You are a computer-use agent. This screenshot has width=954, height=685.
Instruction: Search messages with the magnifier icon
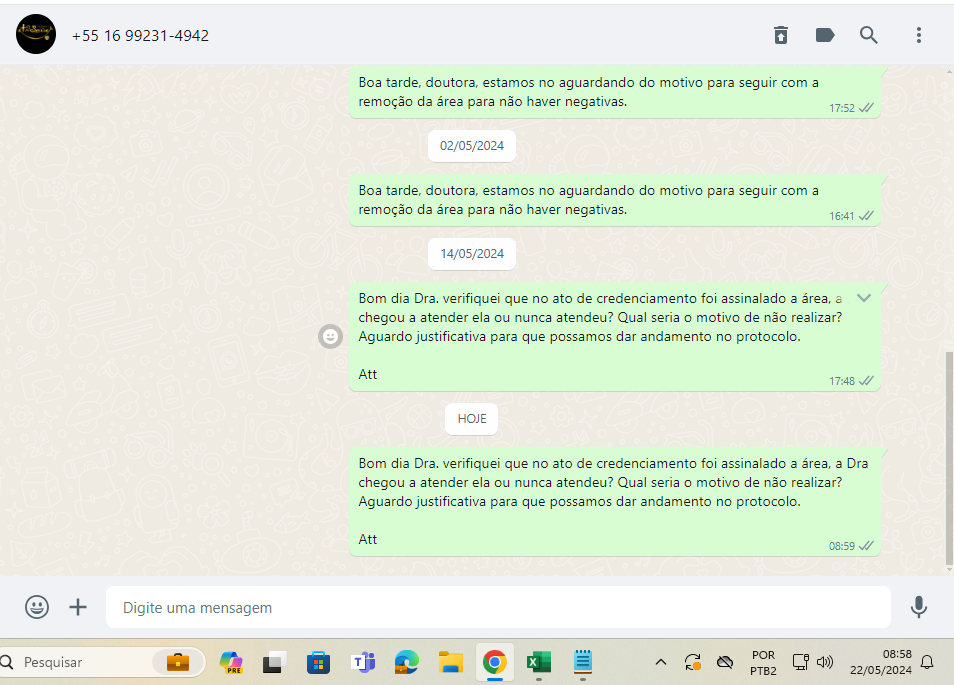(869, 36)
